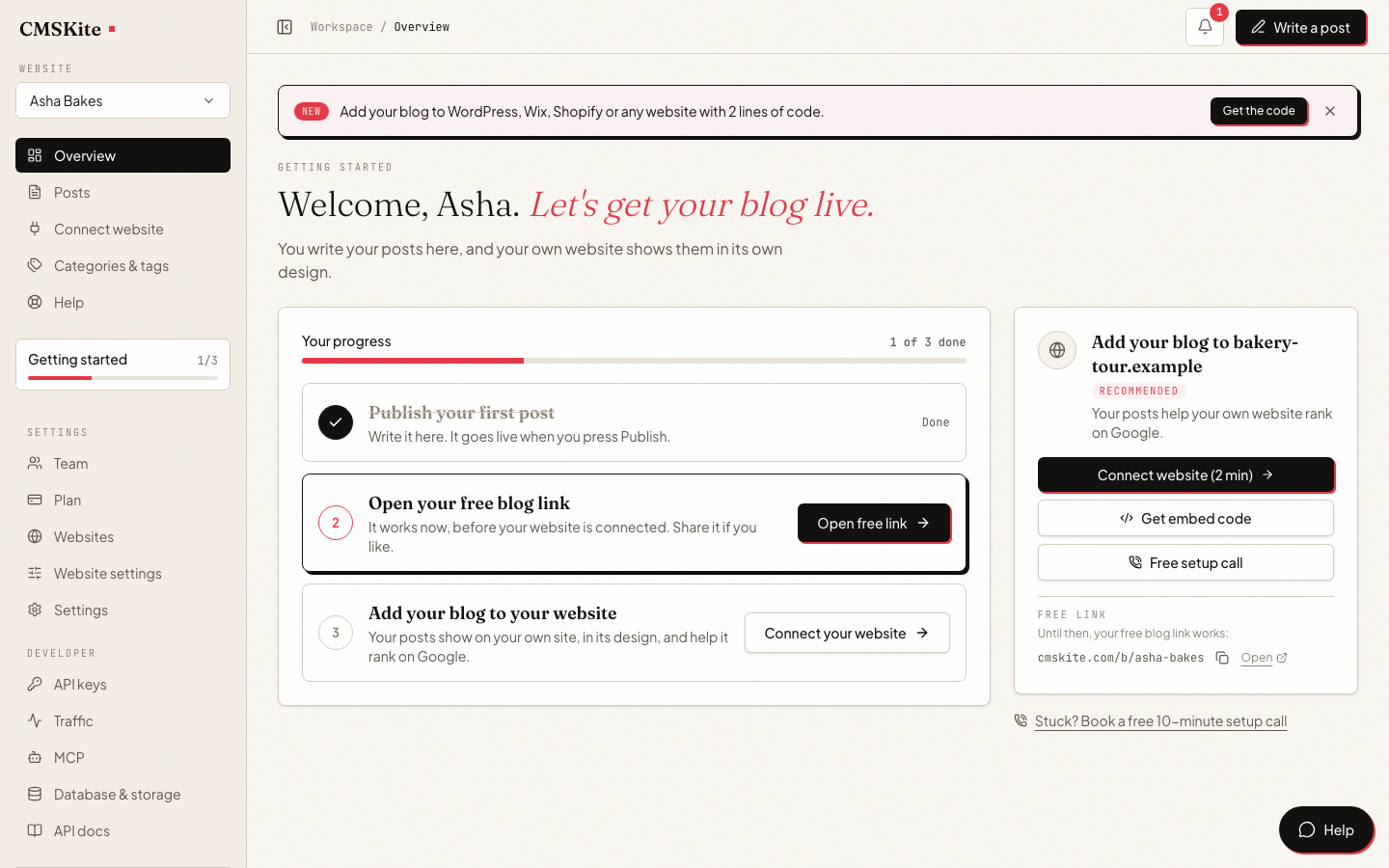Click the Write a post button
This screenshot has height=868, width=1389.
[1300, 27]
